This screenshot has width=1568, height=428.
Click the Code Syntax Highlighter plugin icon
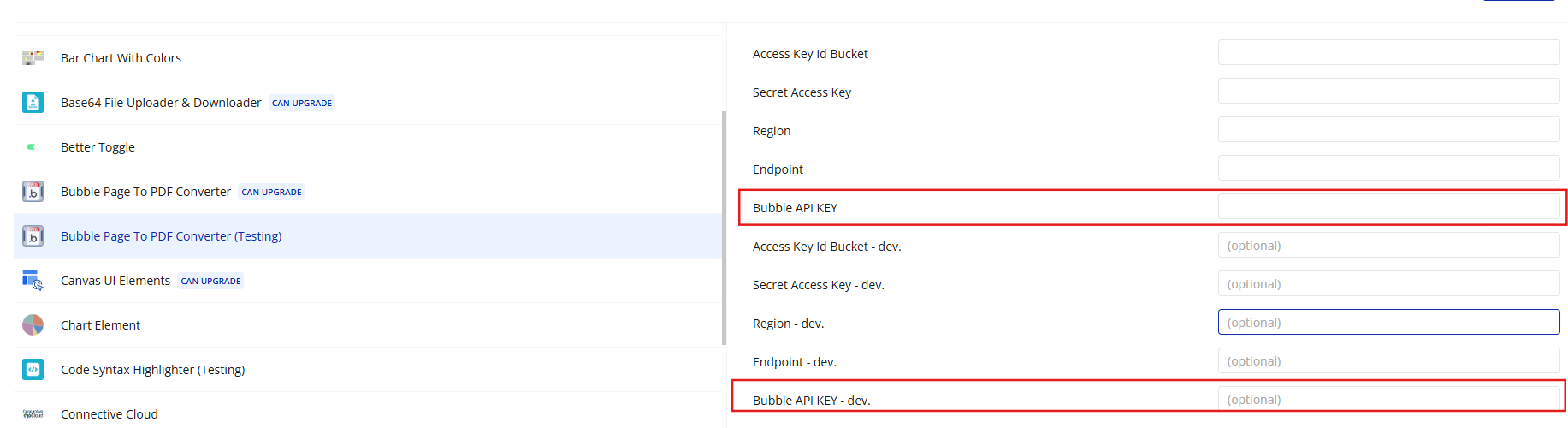pos(33,370)
